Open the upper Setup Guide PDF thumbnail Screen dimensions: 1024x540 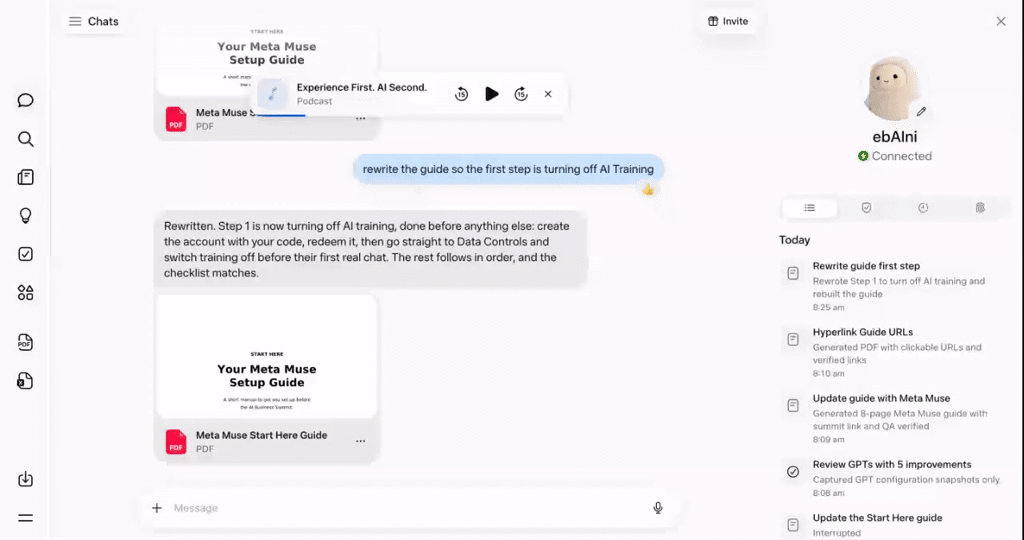[x=266, y=60]
